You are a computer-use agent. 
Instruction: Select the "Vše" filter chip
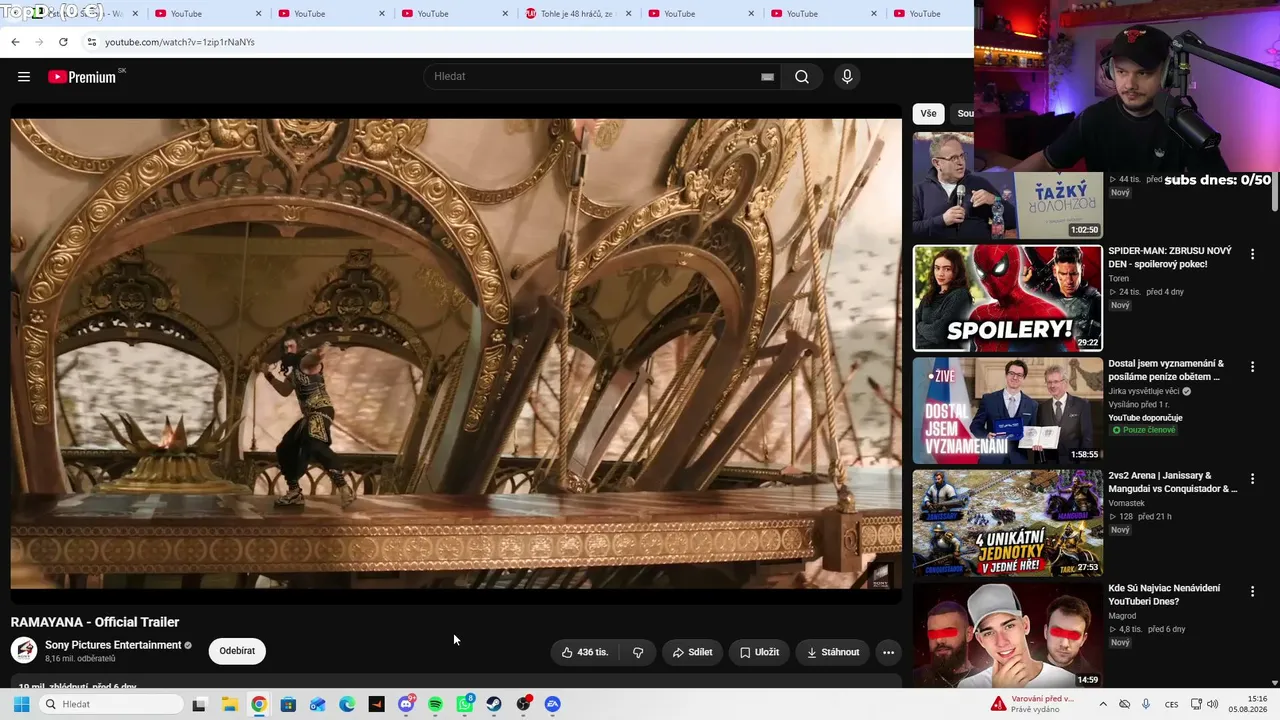tap(929, 113)
